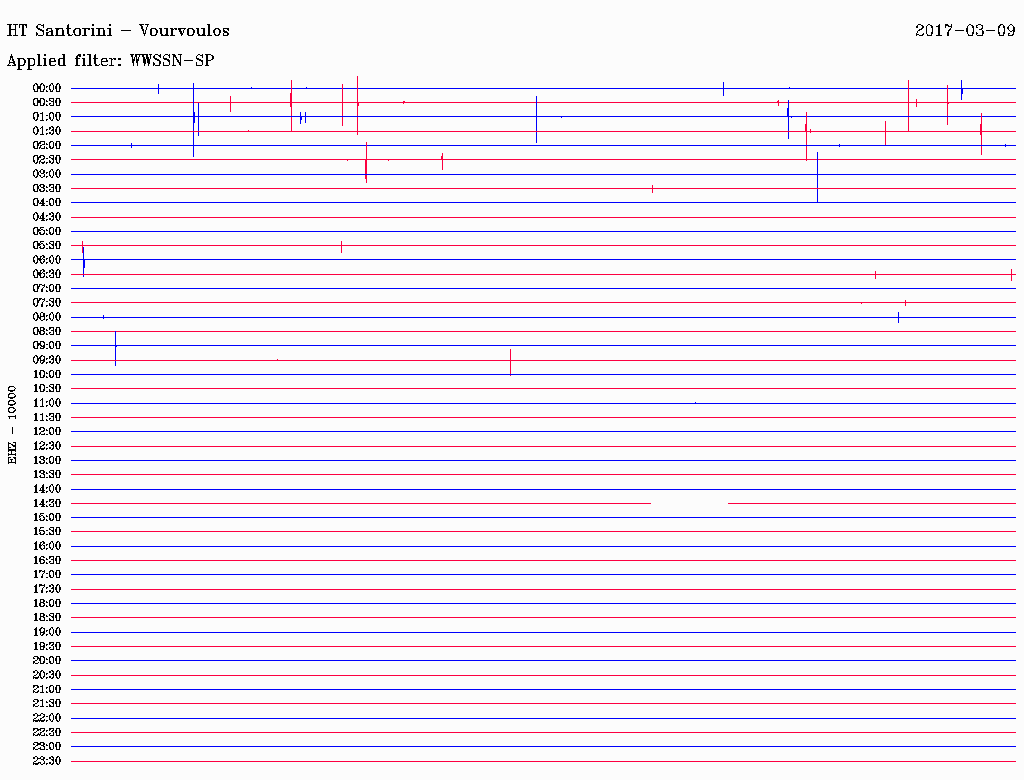Select the 05:00 time label

pyautogui.click(x=47, y=231)
